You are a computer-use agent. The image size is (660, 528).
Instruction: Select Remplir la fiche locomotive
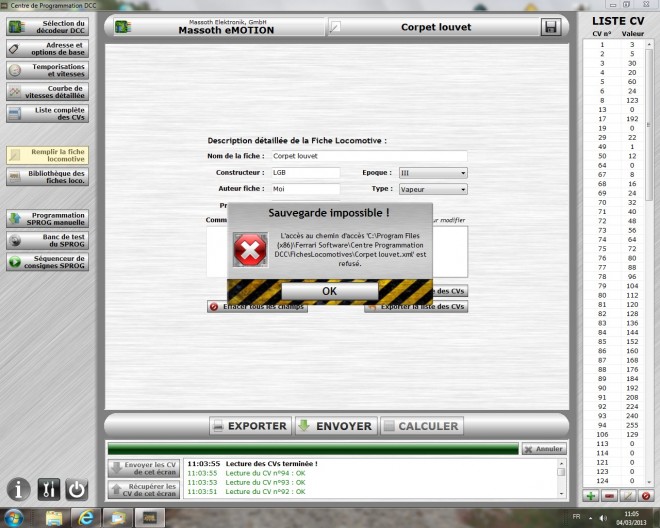tap(48, 155)
